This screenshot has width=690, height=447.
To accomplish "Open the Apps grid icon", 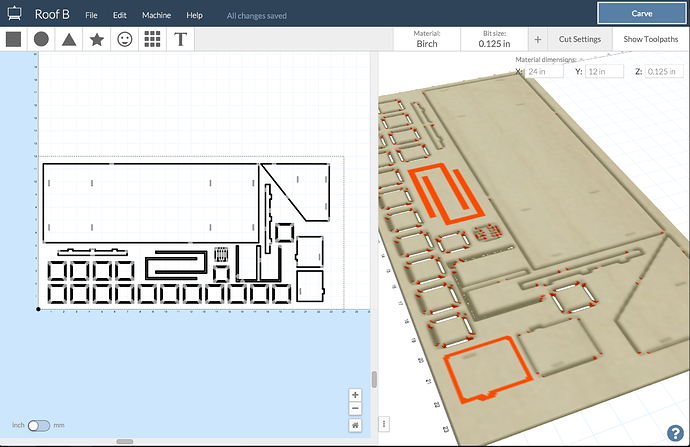I will pos(153,39).
